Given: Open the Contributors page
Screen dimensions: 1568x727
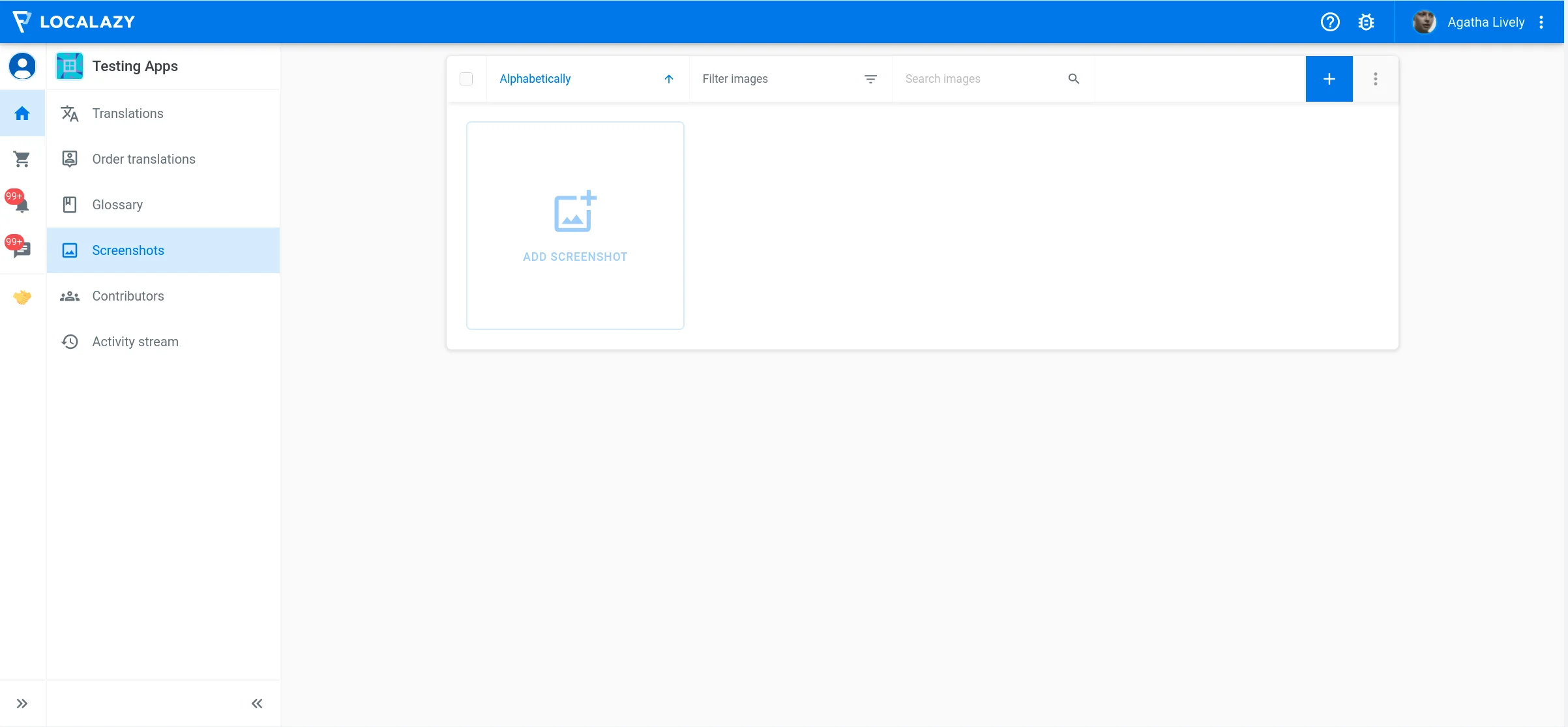Looking at the screenshot, I should click(x=128, y=296).
